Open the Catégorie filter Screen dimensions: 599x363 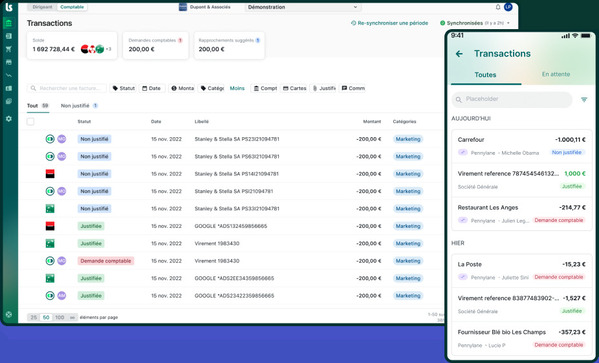point(212,88)
